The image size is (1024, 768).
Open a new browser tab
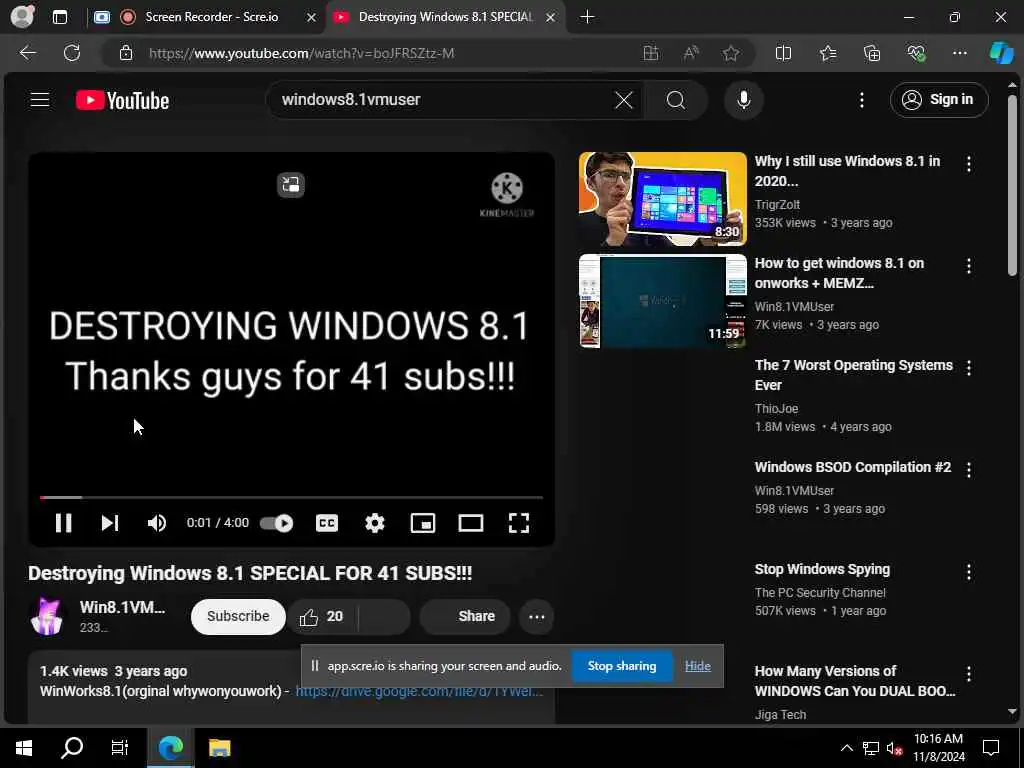[587, 17]
